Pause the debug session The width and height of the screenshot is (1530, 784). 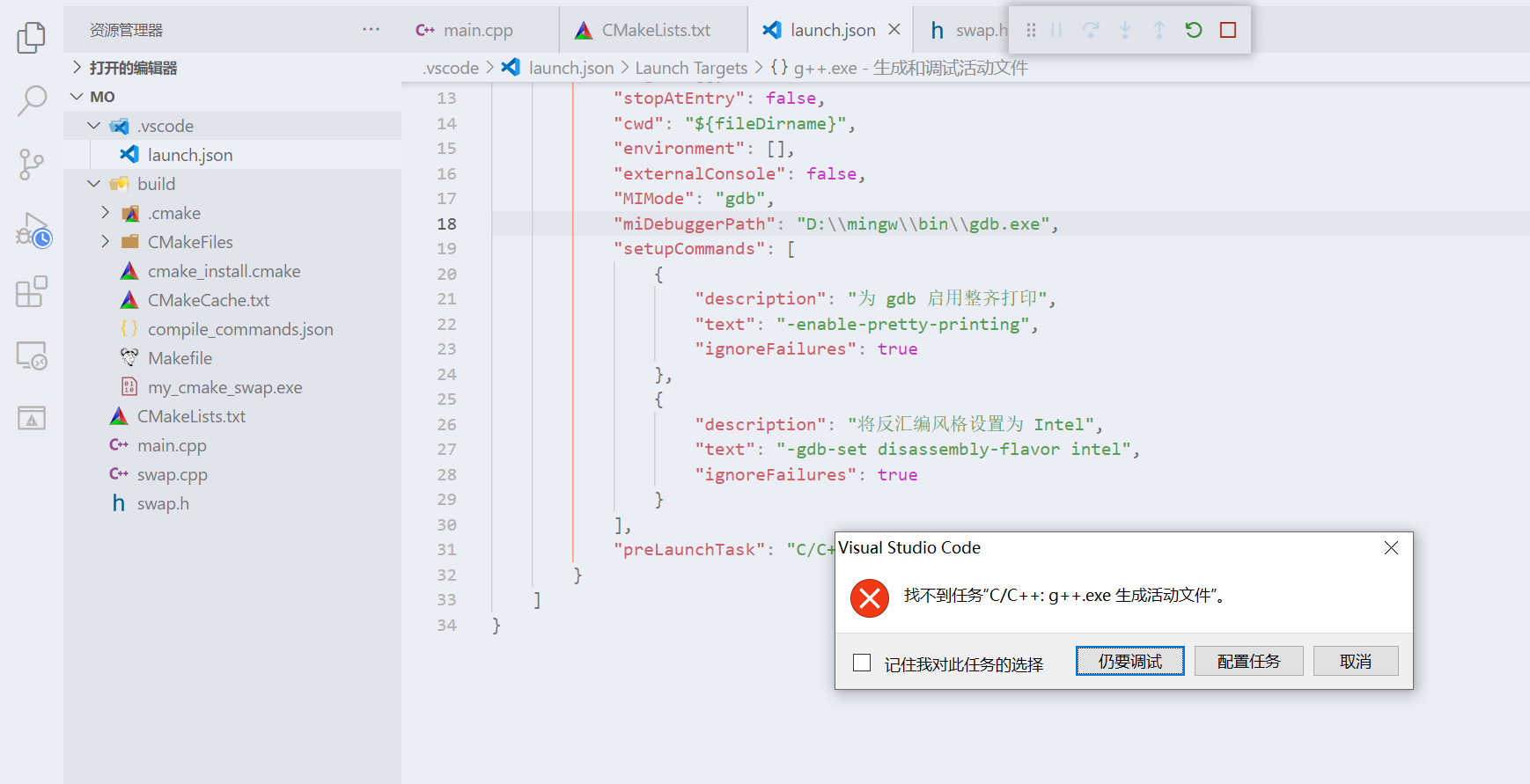pyautogui.click(x=1056, y=30)
